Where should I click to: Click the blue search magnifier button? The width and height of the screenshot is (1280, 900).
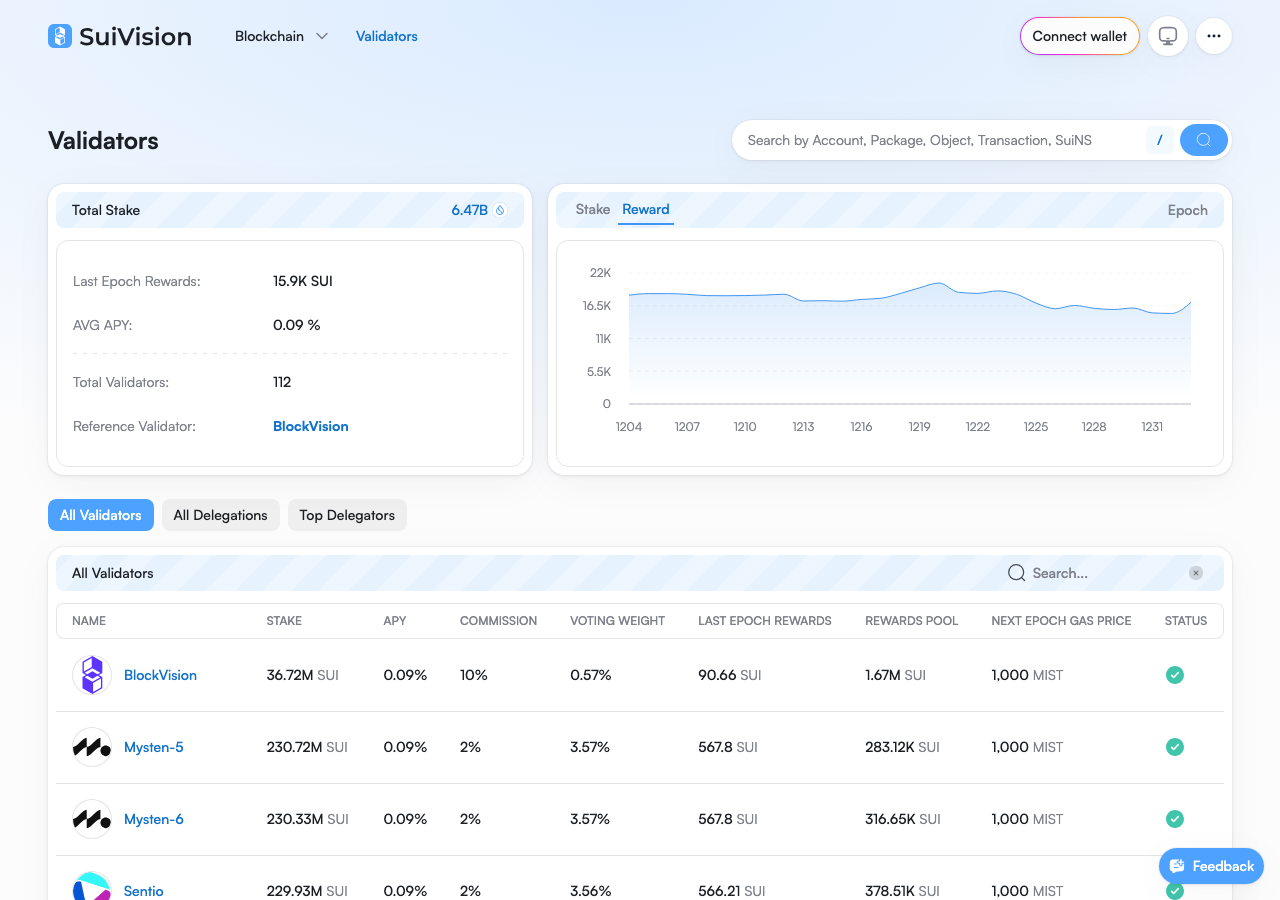[1204, 140]
